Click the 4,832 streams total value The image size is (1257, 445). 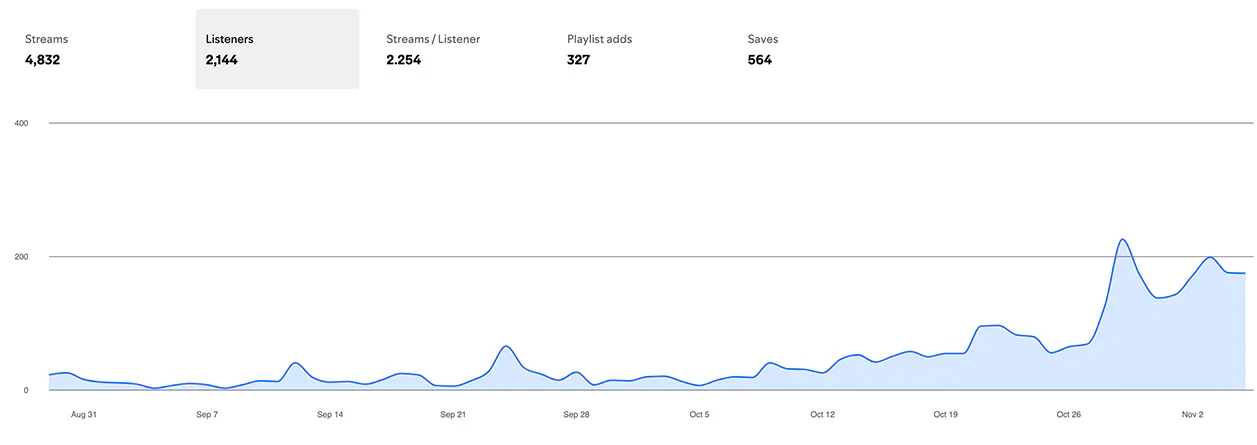tap(42, 60)
